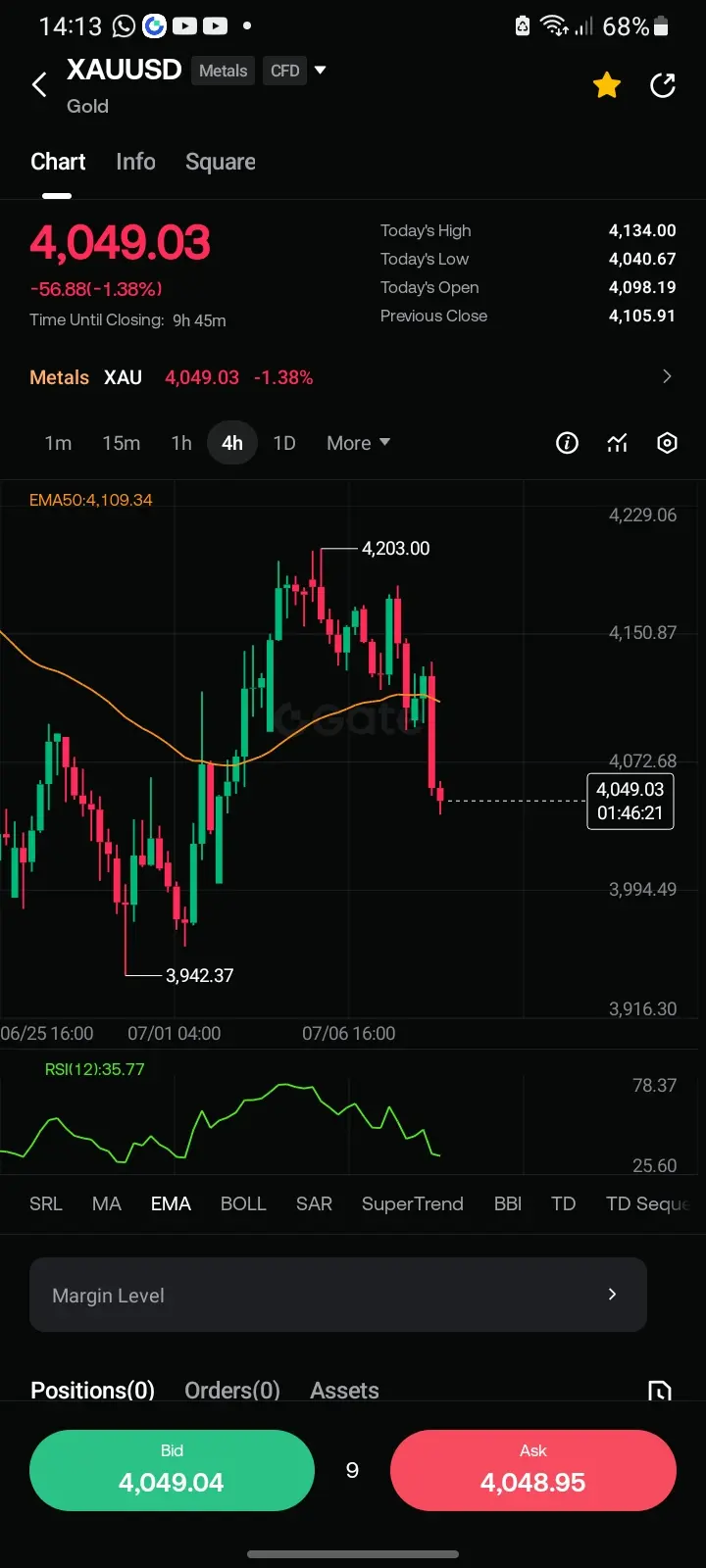Tap the 3,942.37 low marker on chart
Viewport: 706px width, 1568px height.
(200, 975)
